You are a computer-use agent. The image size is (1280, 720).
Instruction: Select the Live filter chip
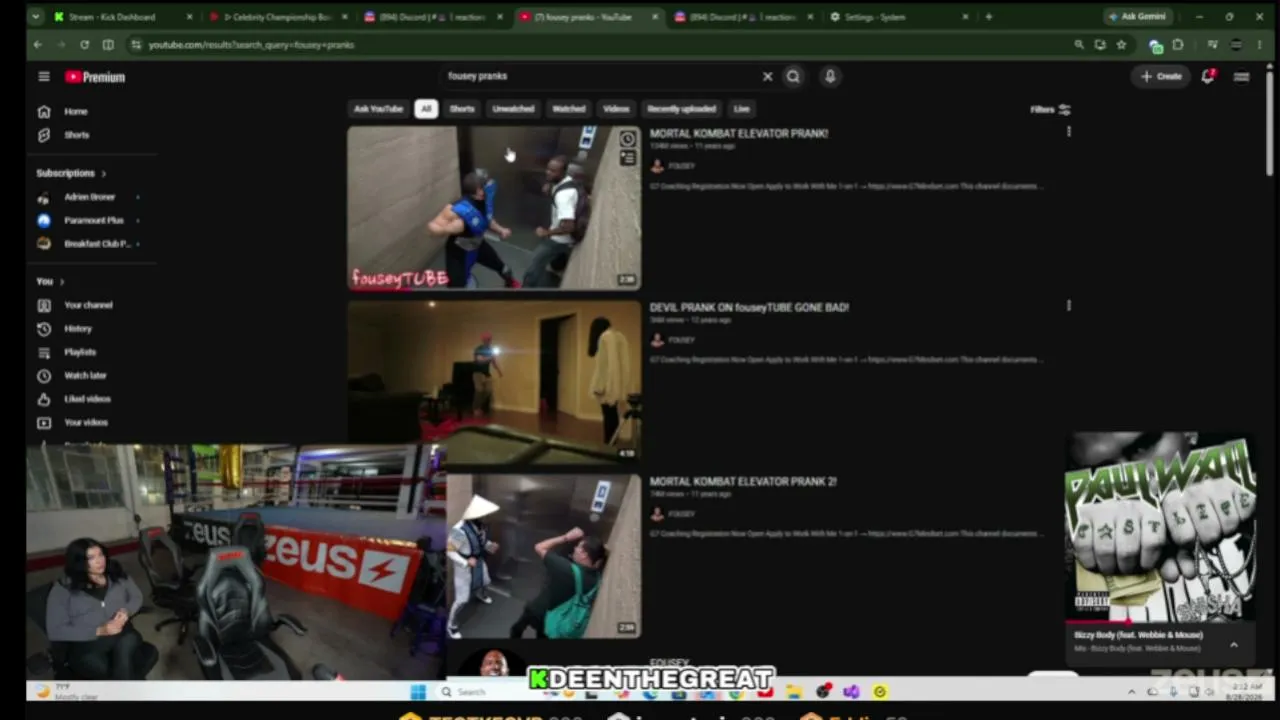pyautogui.click(x=741, y=109)
